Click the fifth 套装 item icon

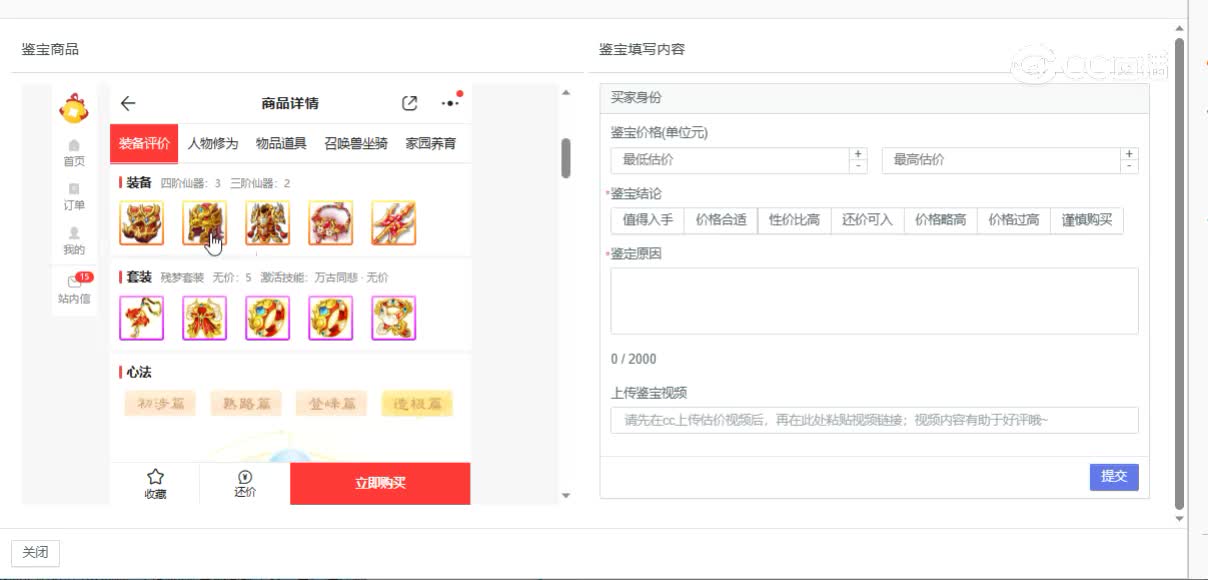393,318
